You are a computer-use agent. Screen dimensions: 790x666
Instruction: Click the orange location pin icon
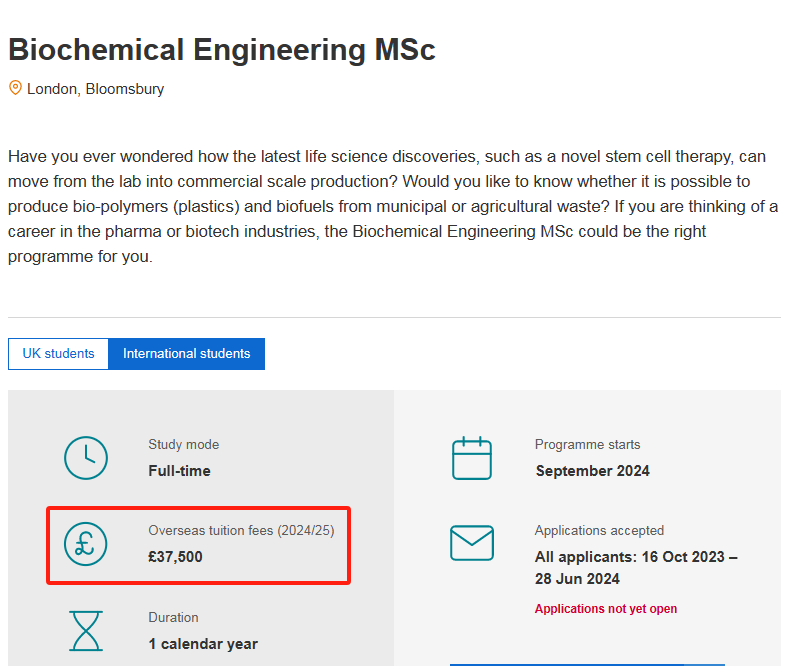click(x=15, y=88)
